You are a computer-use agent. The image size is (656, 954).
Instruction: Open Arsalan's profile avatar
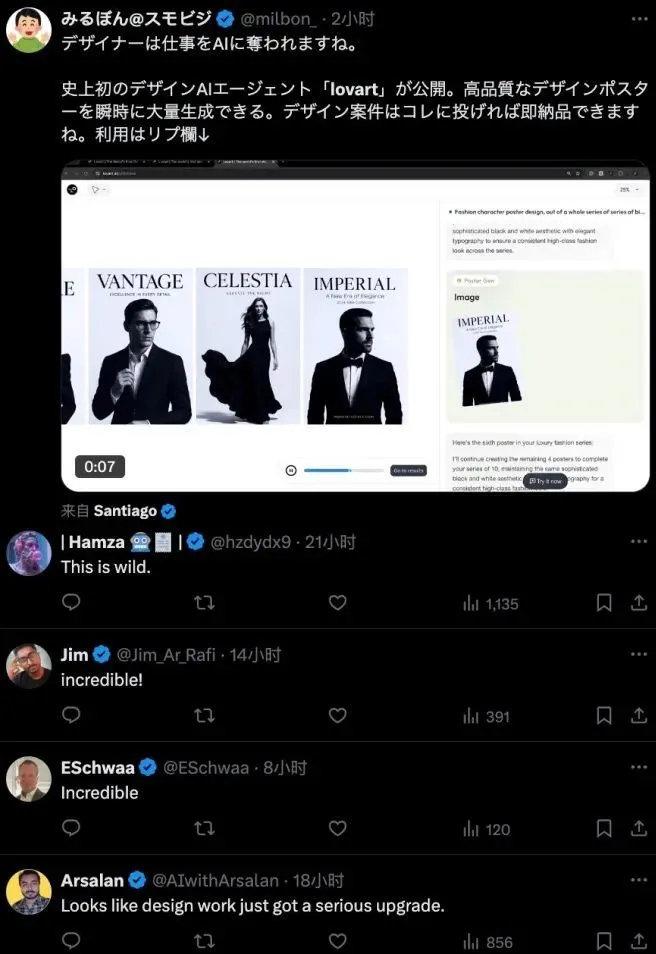29,892
